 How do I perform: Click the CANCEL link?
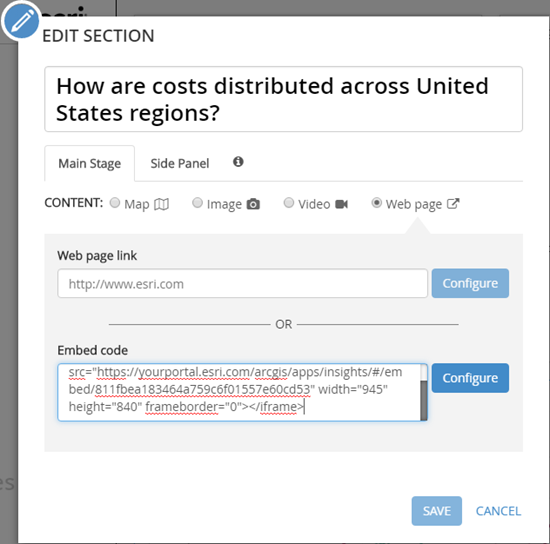(498, 511)
